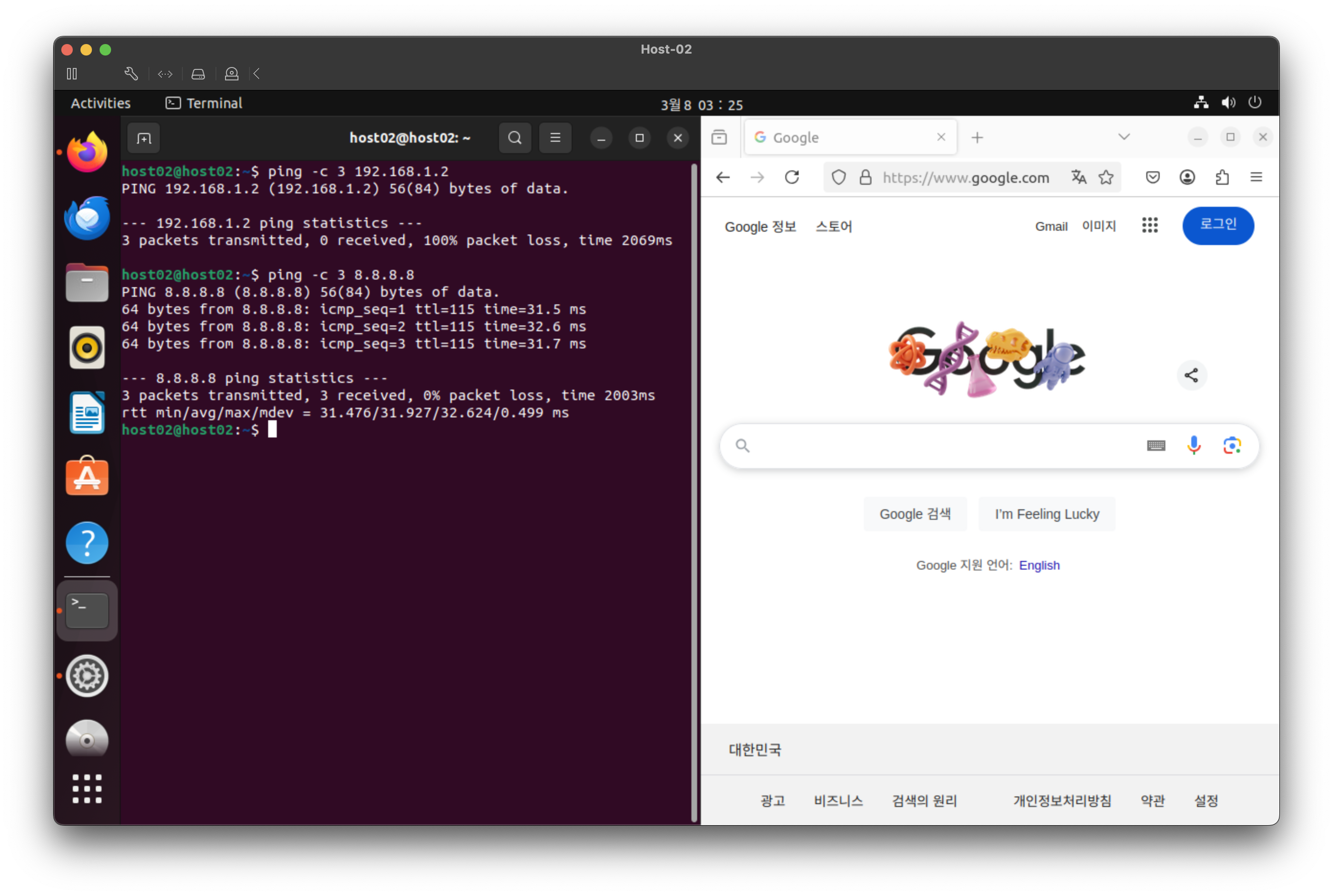Toggle the on-screen keyboard input tool

pyautogui.click(x=1156, y=445)
